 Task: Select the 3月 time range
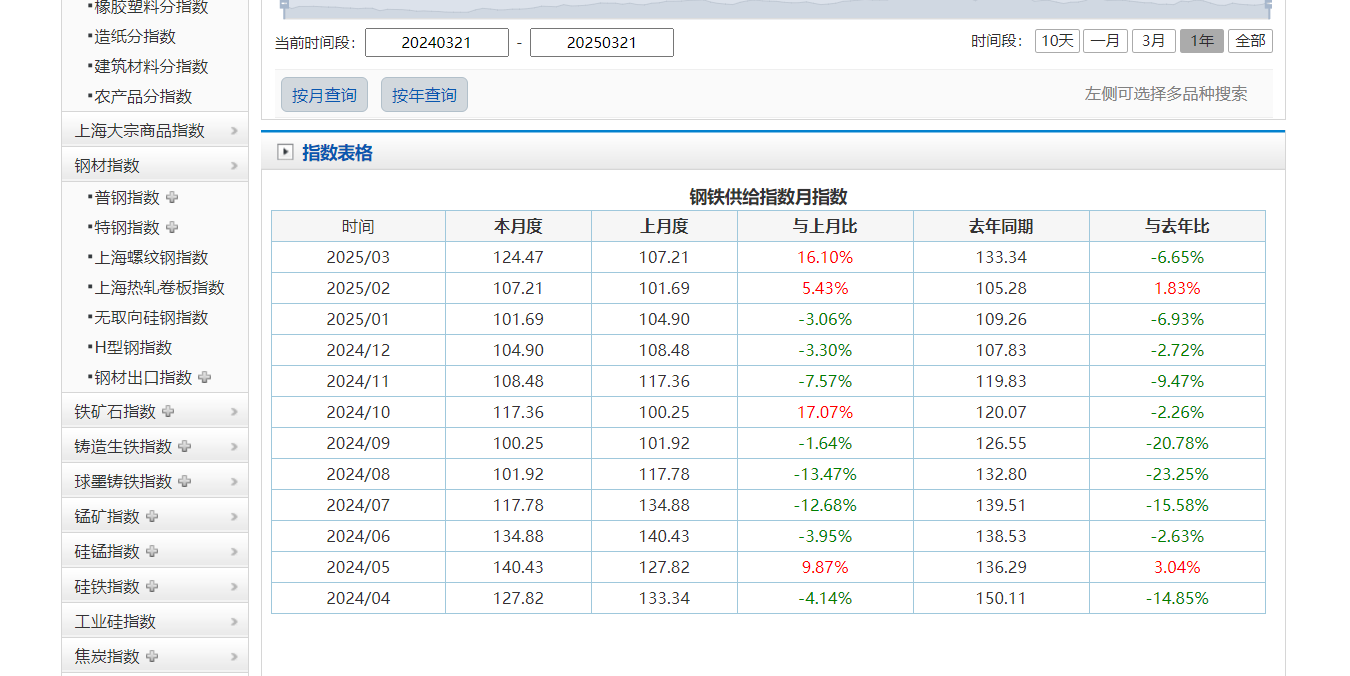(1154, 41)
